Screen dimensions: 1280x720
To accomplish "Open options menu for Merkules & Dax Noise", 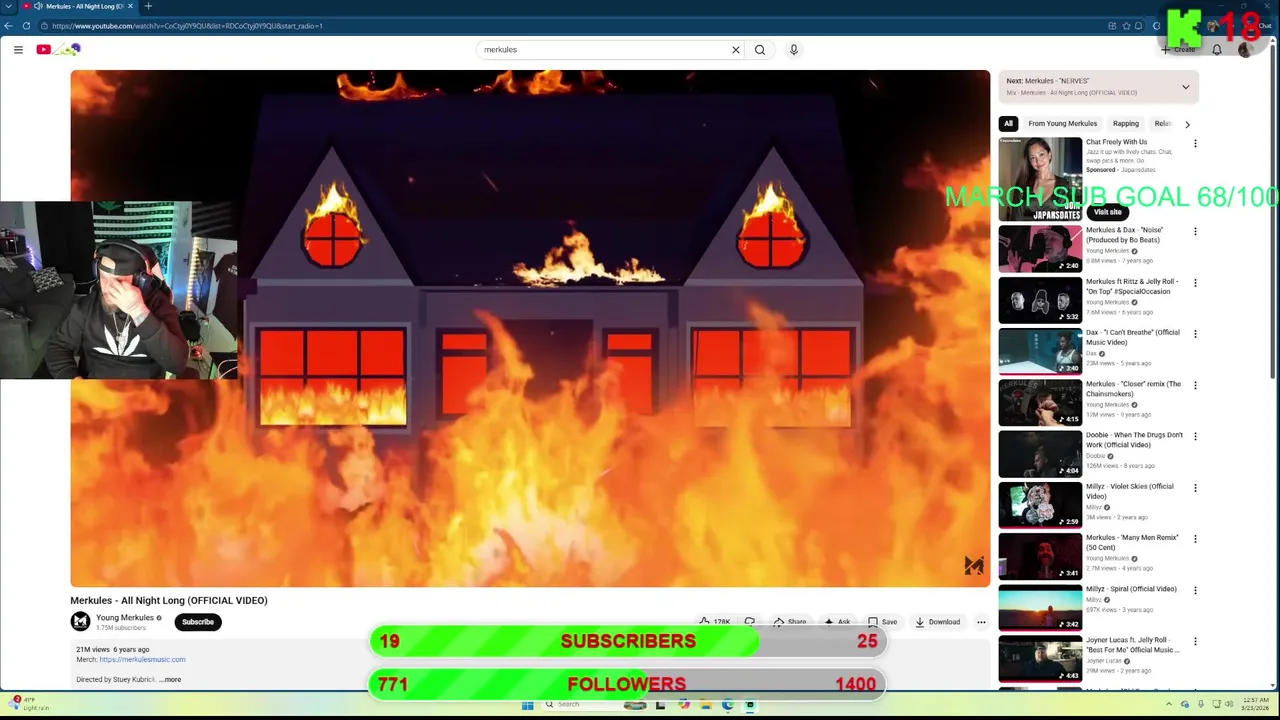I will tap(1195, 231).
